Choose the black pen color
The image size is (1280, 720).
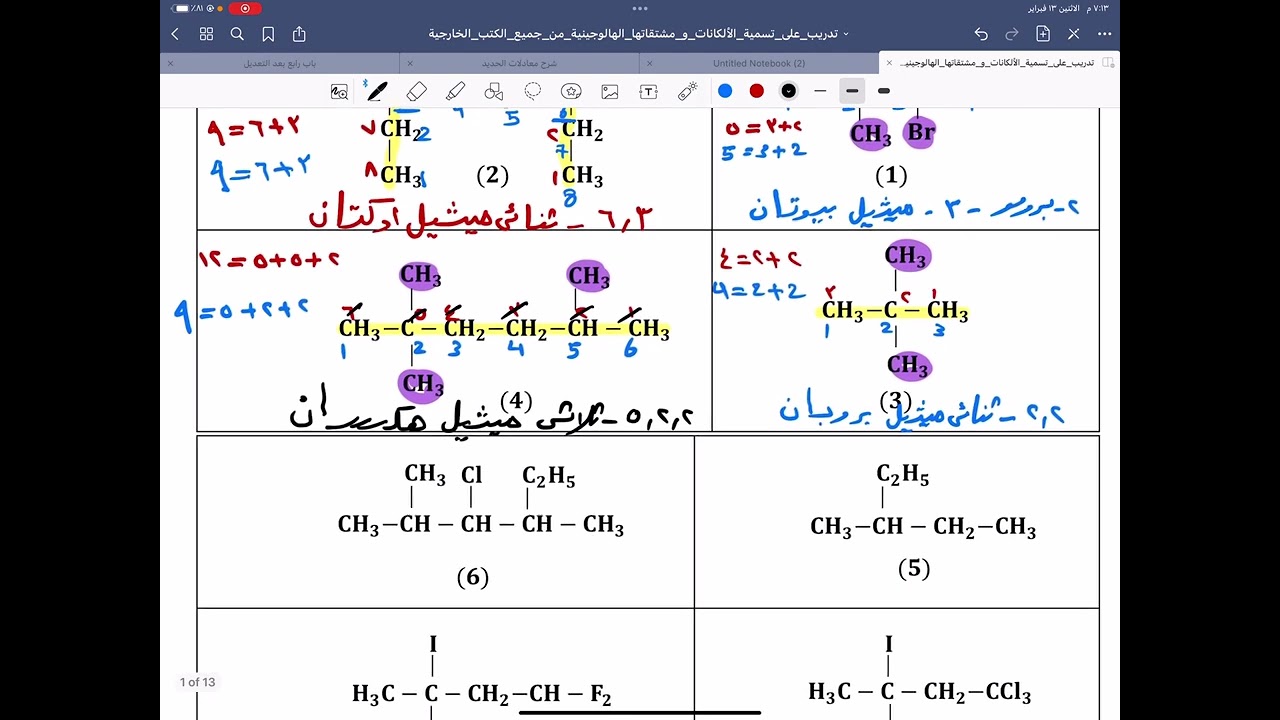coord(789,91)
